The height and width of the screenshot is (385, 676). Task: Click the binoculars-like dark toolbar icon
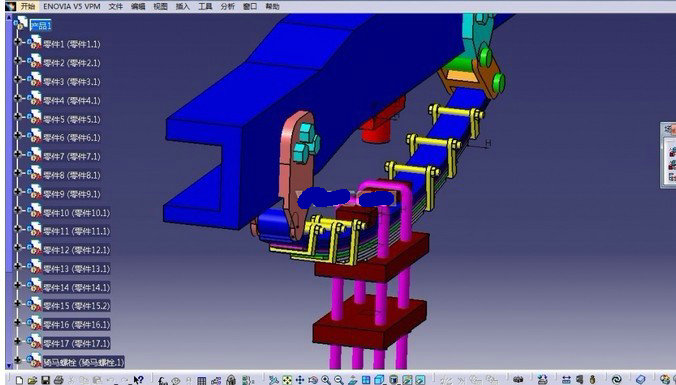[x=518, y=380]
